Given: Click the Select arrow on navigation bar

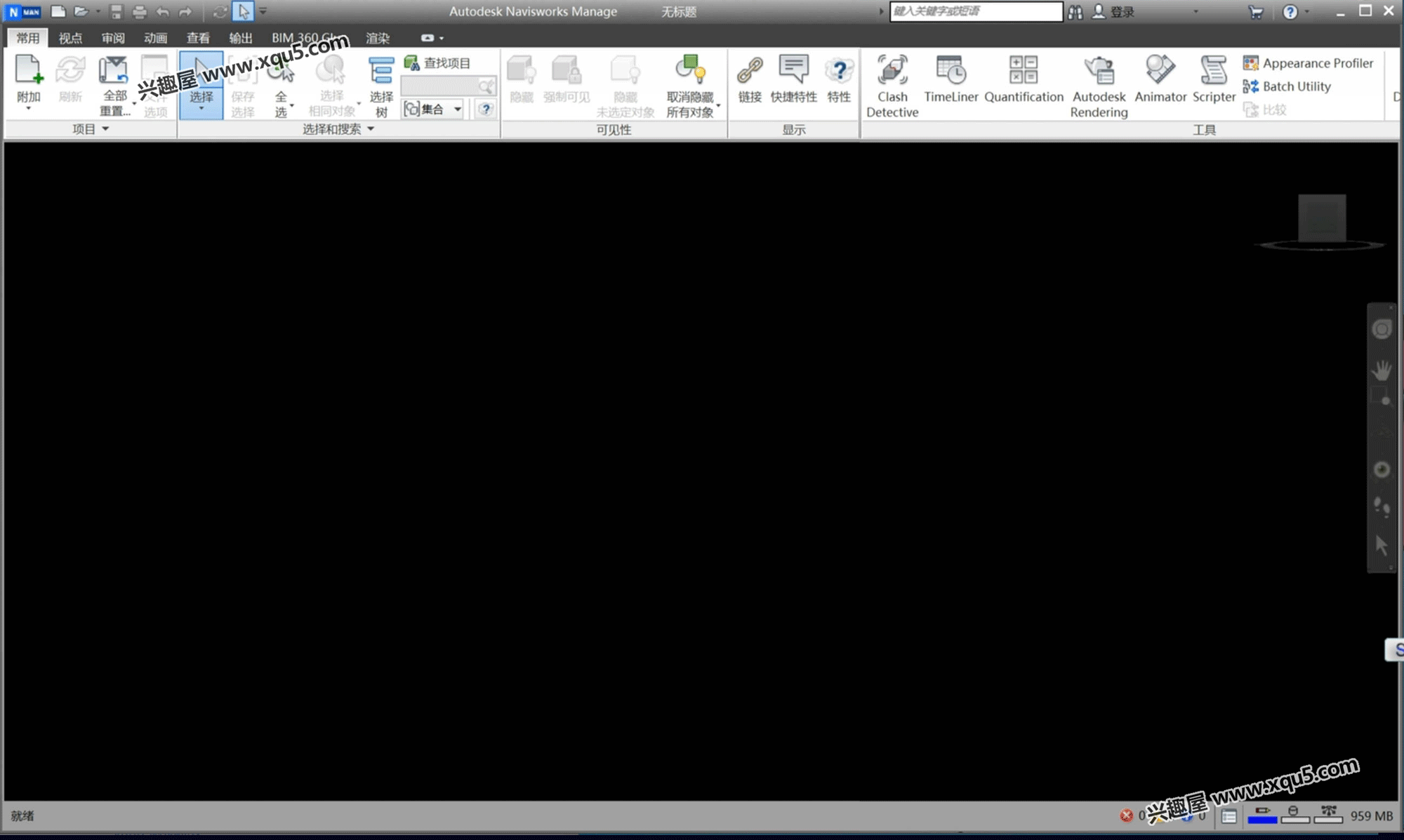Looking at the screenshot, I should [1382, 545].
